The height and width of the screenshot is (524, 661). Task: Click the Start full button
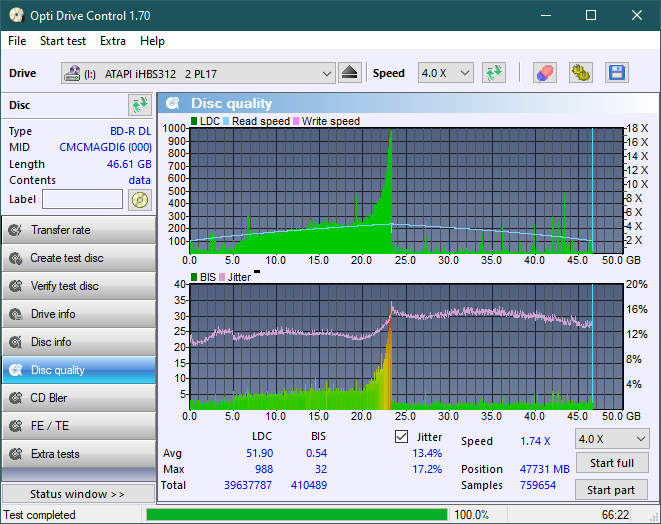(611, 464)
